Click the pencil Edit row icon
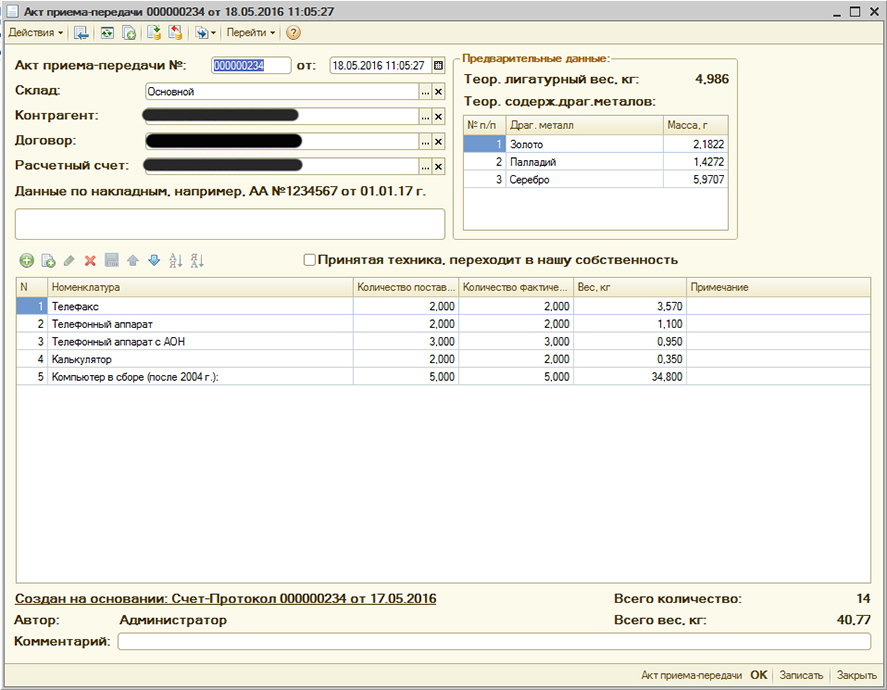 click(x=69, y=260)
